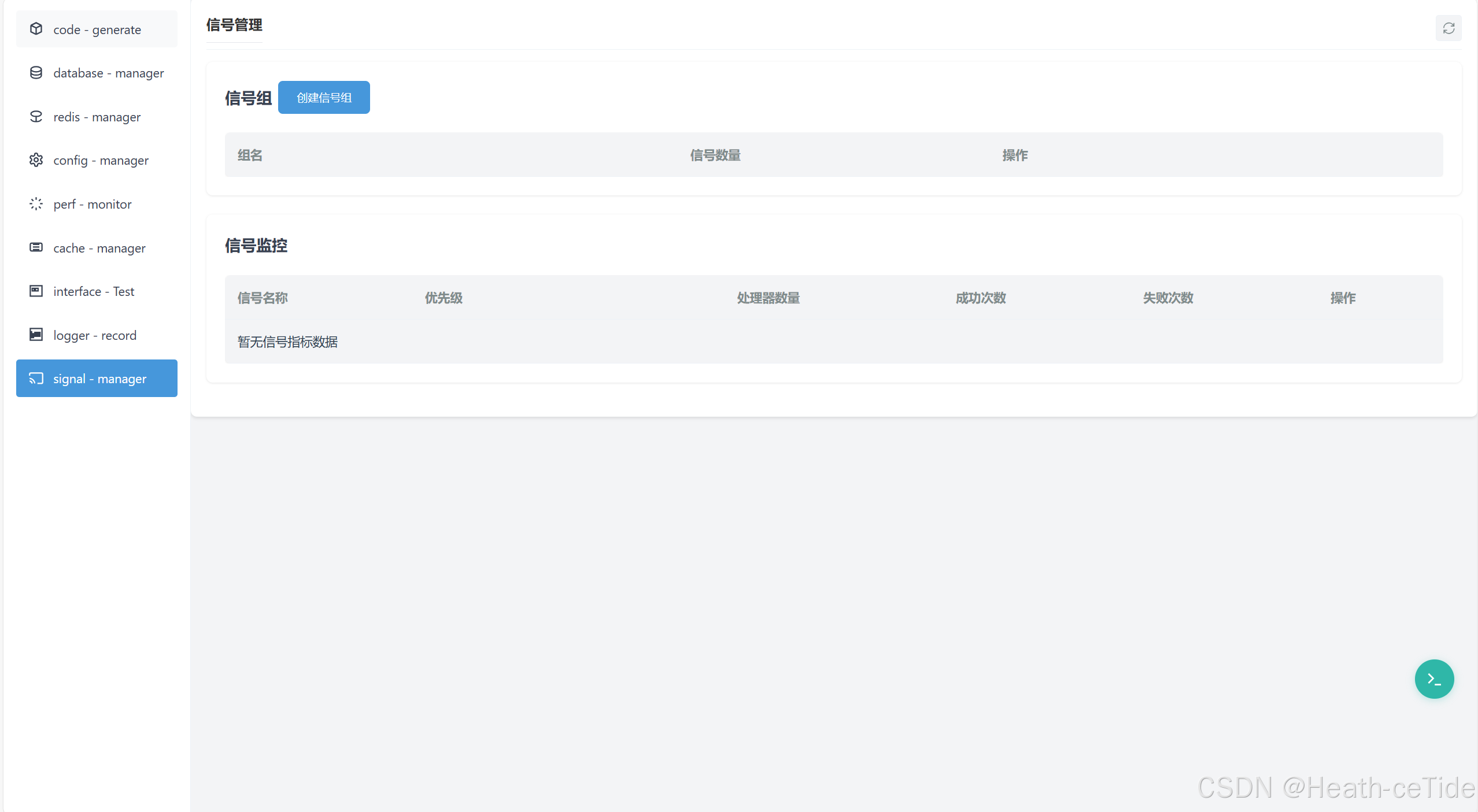Screen dimensions: 1478x812
Task: Click the interface - Test window icon
Action: pos(36,291)
